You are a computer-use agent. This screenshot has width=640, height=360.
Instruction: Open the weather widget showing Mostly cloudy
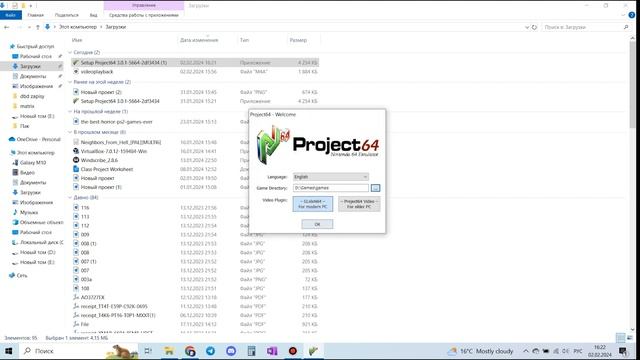click(x=480, y=351)
